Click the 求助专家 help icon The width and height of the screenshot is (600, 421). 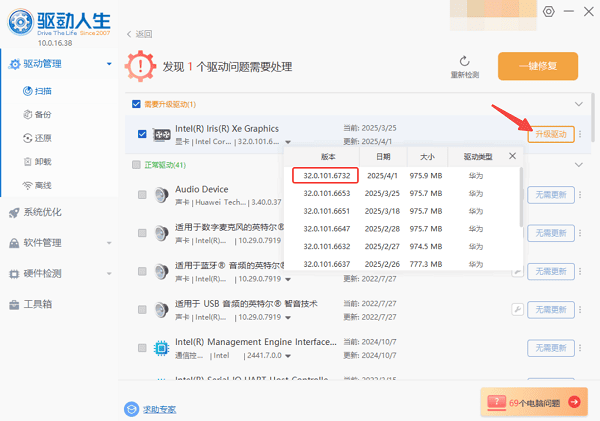(131, 408)
